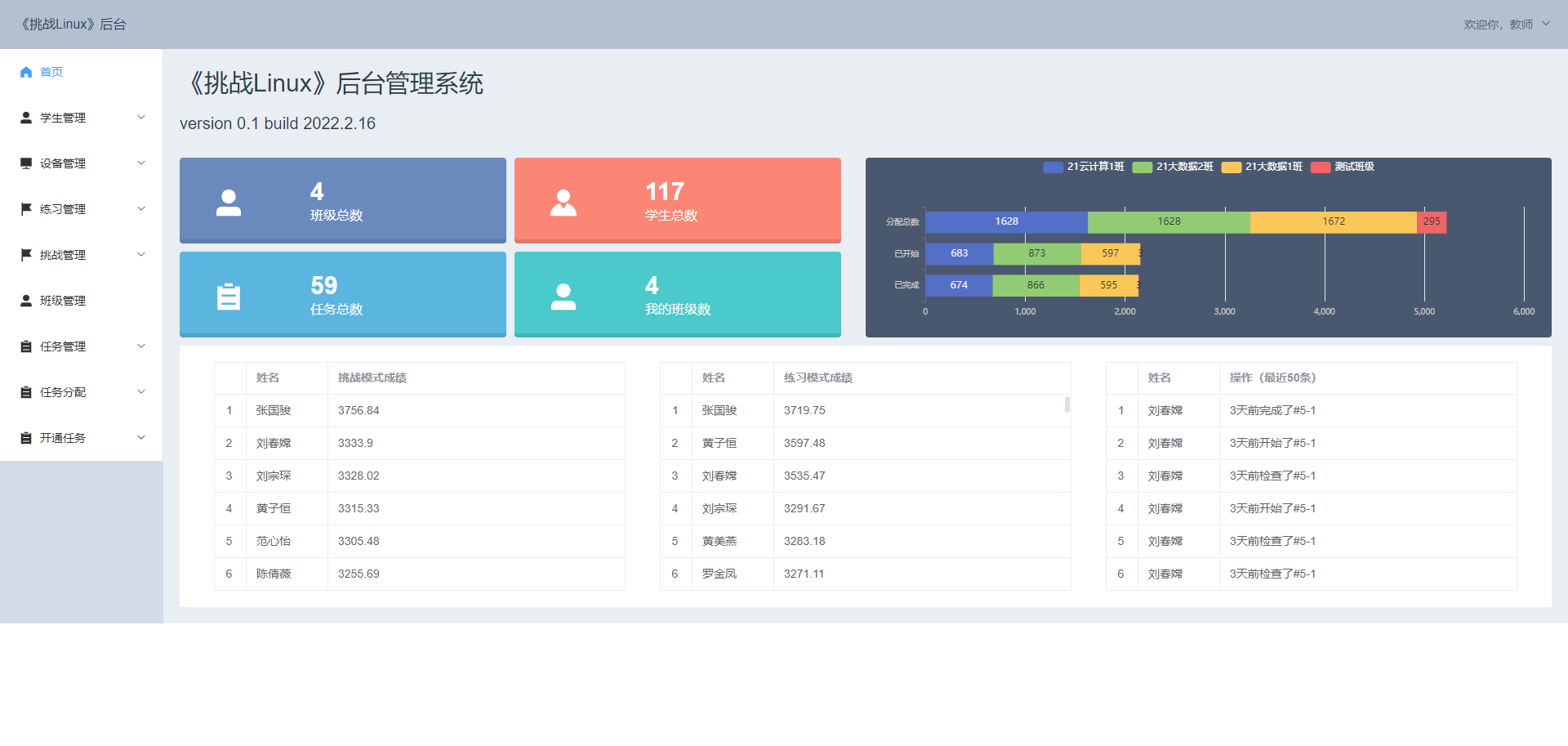Click the clipboard icon for 开通任务
Viewport: 1568px width, 746px height.
(x=26, y=438)
